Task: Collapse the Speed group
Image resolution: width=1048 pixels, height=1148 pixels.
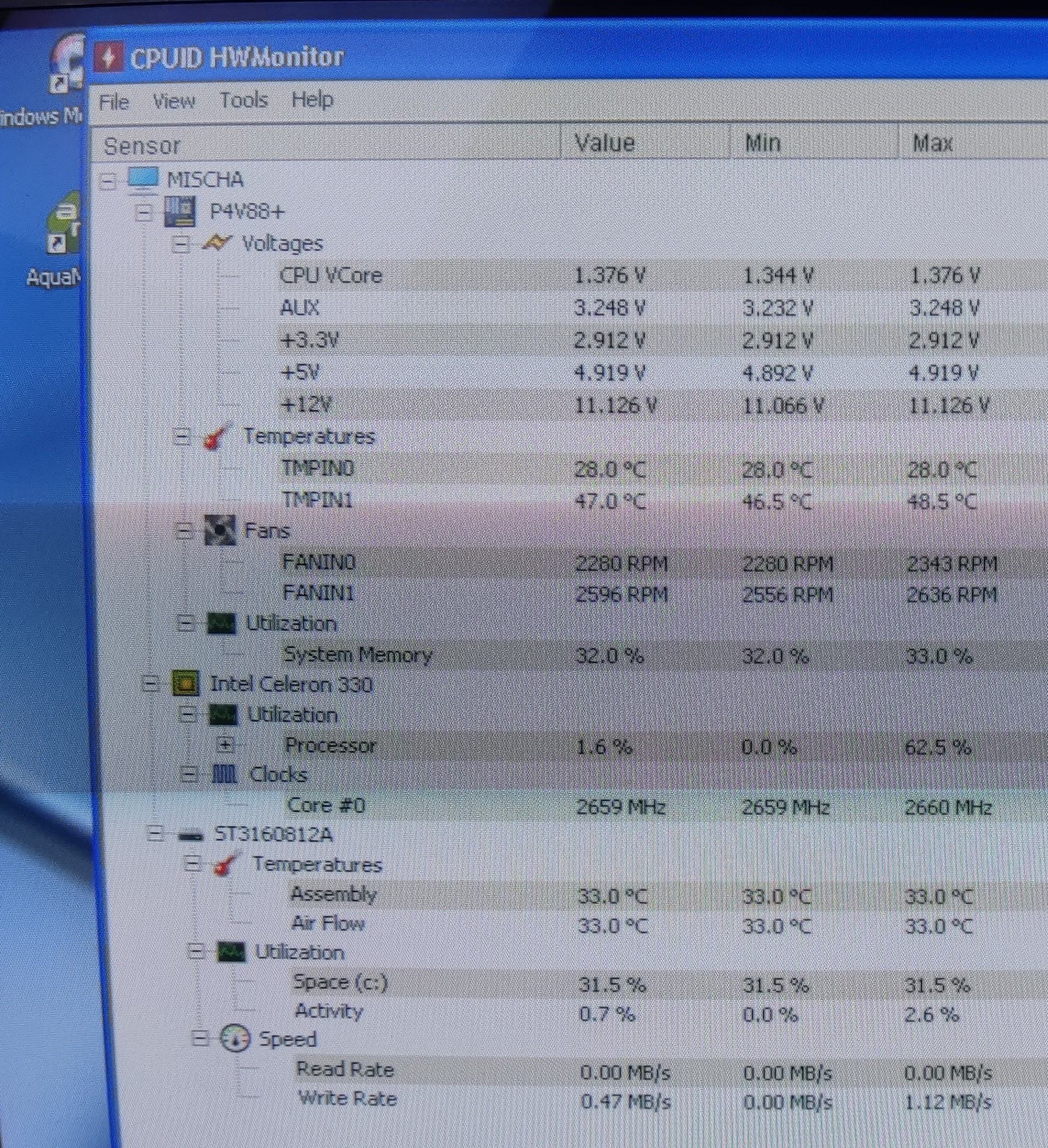Action: click(x=199, y=1039)
